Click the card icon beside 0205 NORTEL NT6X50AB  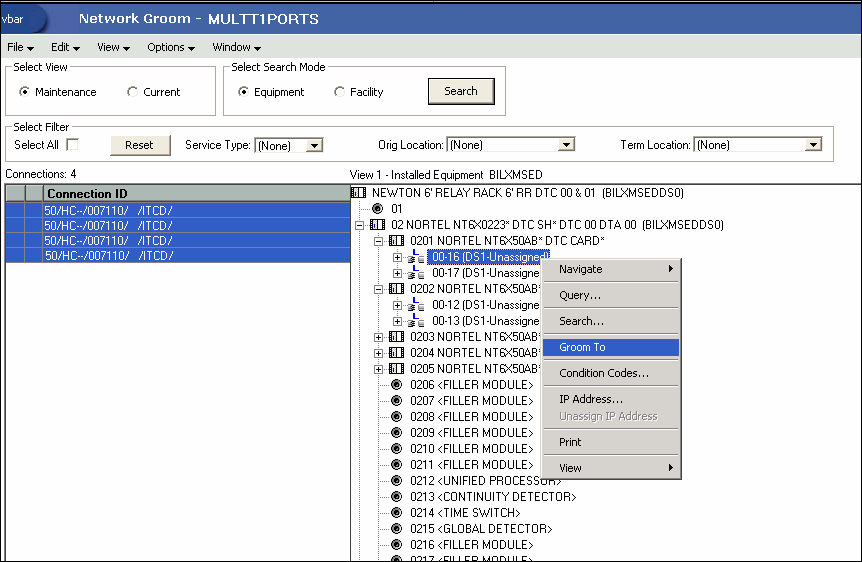396,368
